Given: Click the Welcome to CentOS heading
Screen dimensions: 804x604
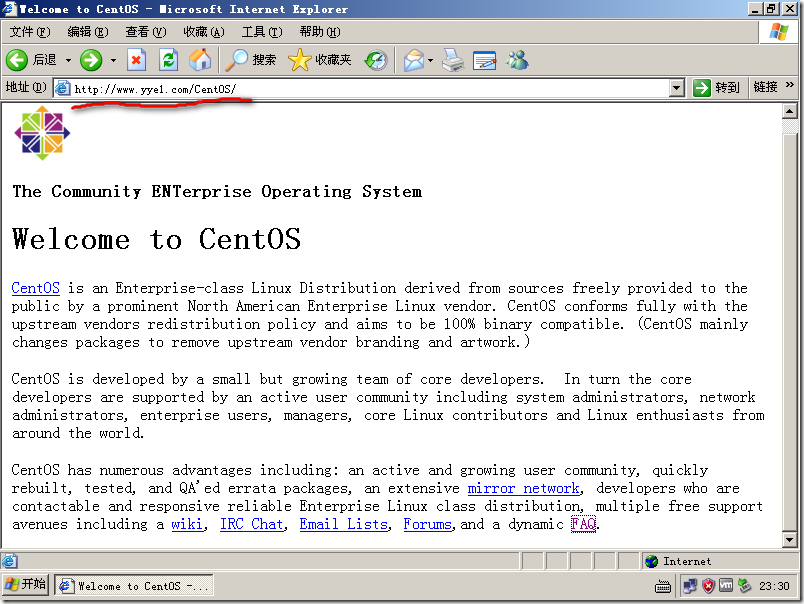Looking at the screenshot, I should [156, 239].
